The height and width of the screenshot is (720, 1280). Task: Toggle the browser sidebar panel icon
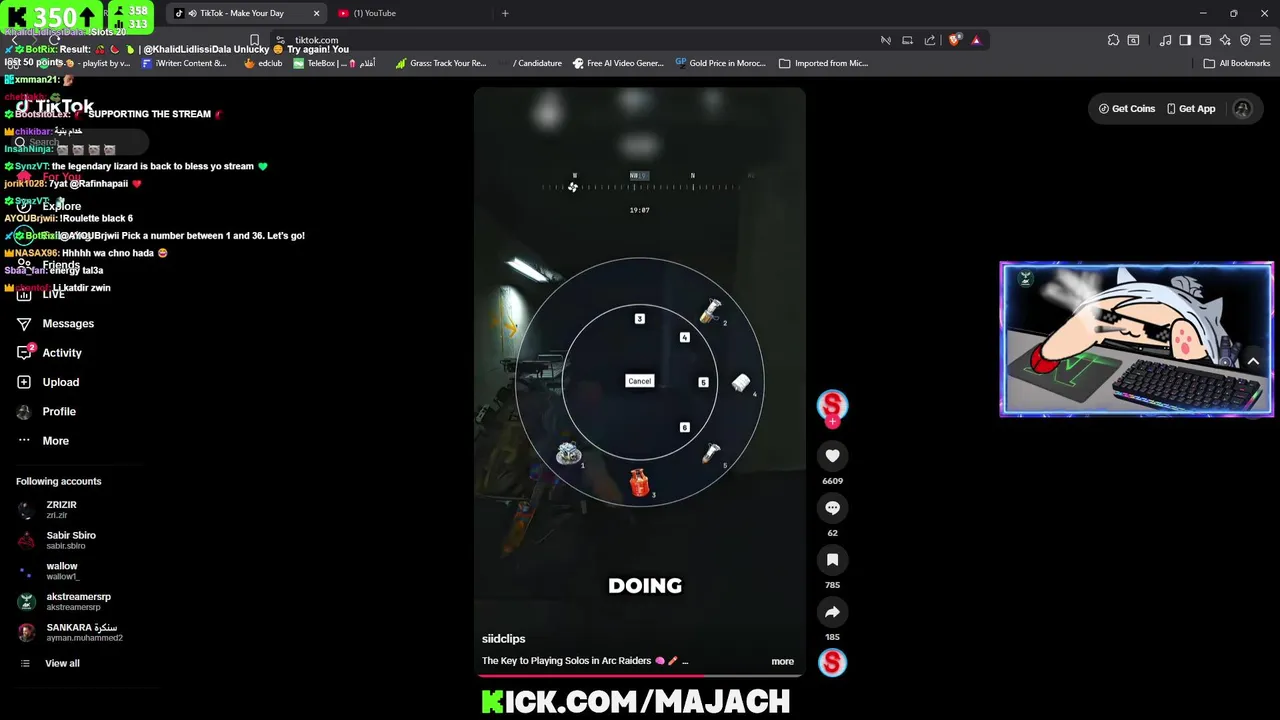pyautogui.click(x=1185, y=40)
